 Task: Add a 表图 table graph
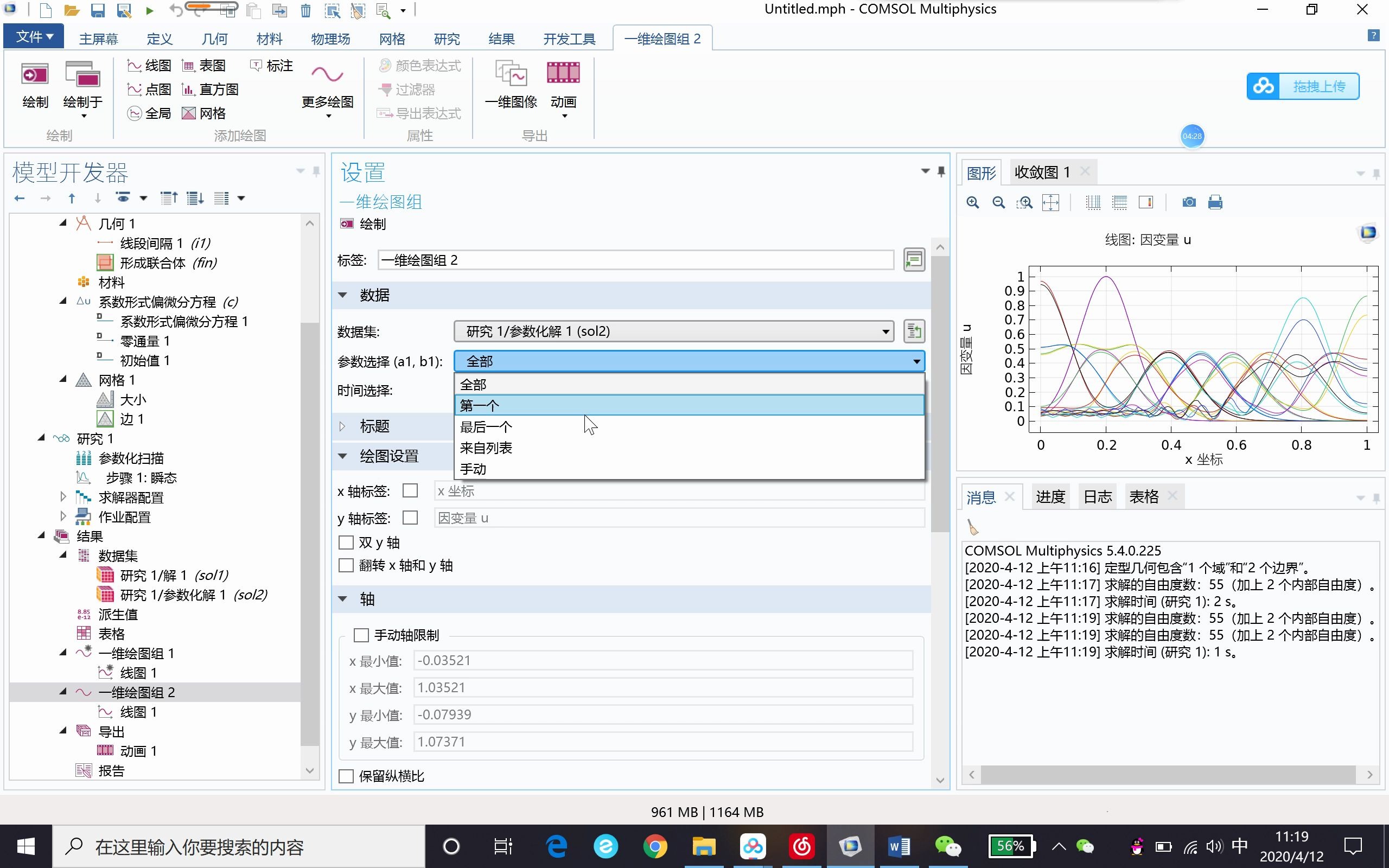coord(204,66)
